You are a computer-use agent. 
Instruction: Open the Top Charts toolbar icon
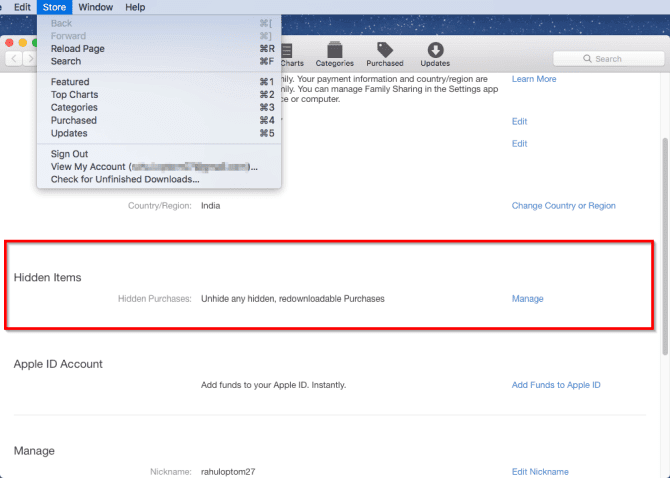(292, 54)
